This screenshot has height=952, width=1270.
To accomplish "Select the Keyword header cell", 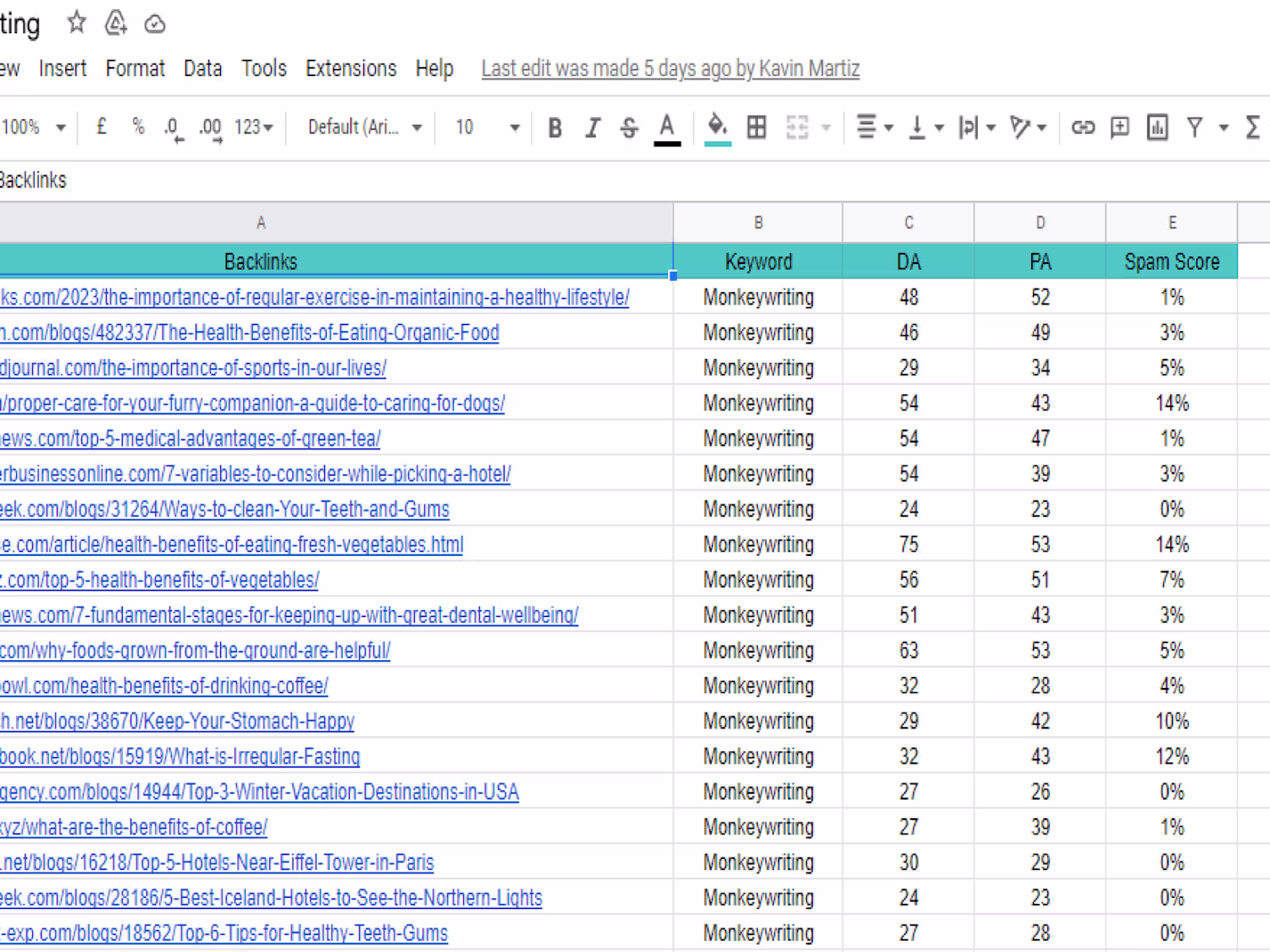I will point(759,261).
